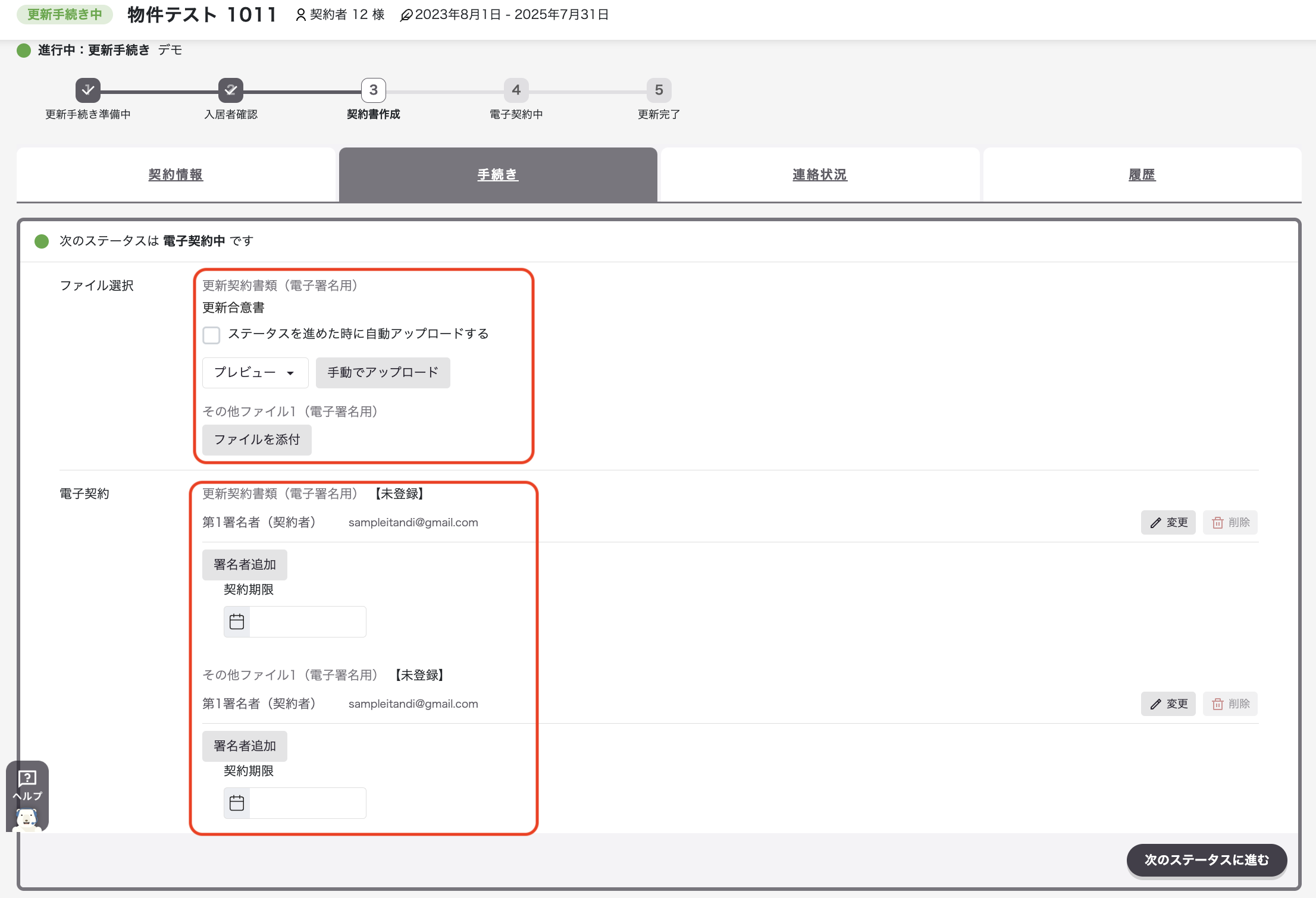Click the completed step 更新手続き準備中 checkmark
This screenshot has height=898, width=1316.
click(x=88, y=90)
